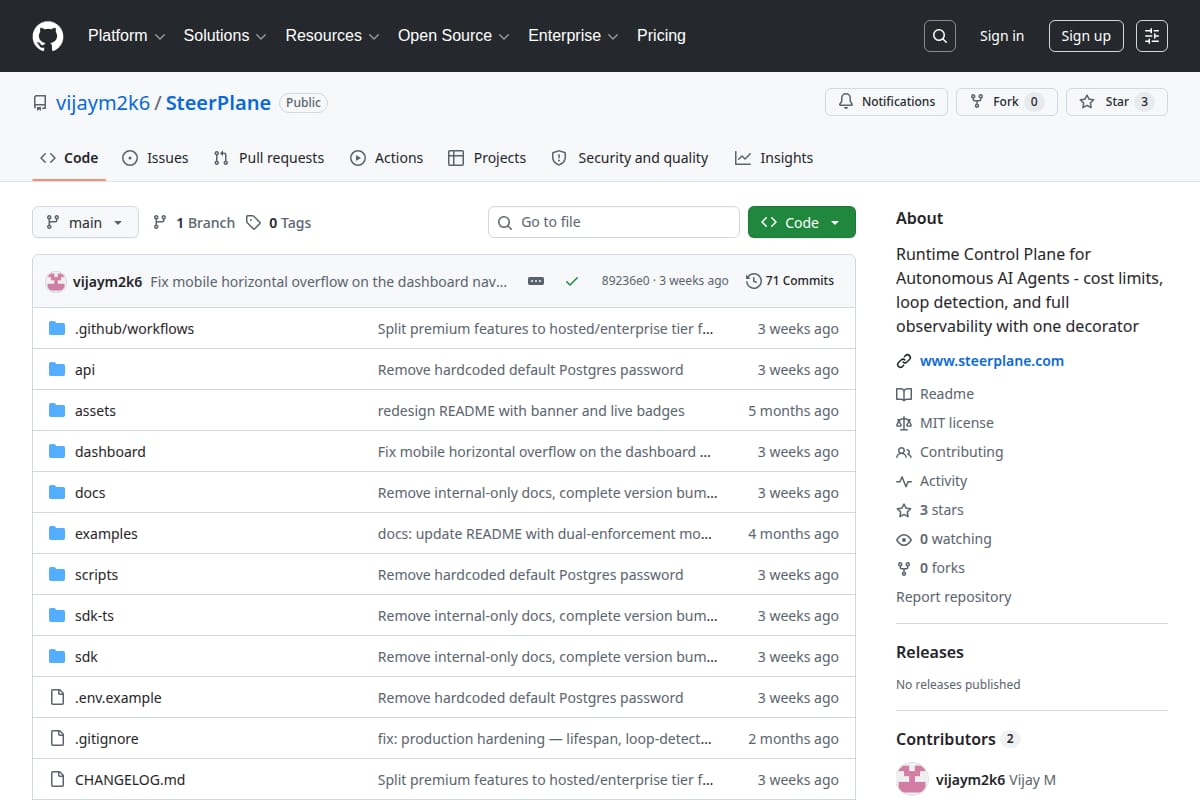Click the green check status icon
The width and height of the screenshot is (1200, 800).
(572, 281)
